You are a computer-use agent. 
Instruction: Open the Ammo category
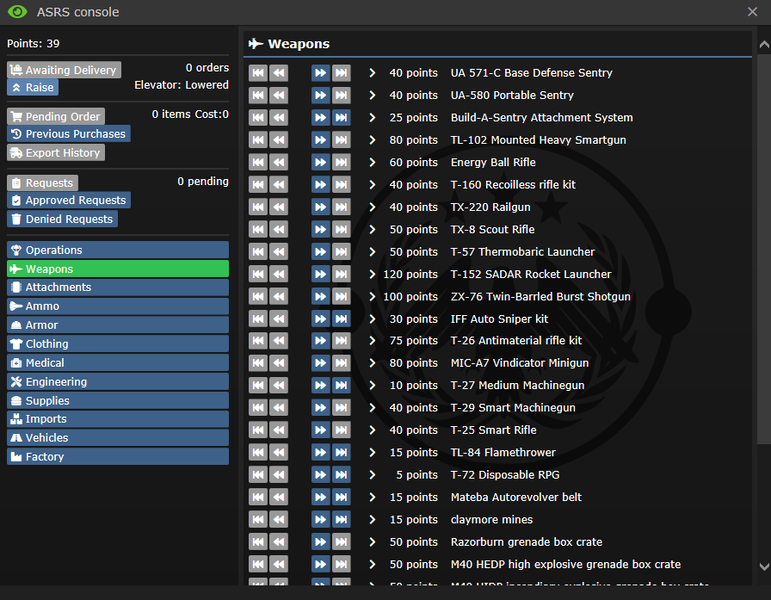[118, 306]
